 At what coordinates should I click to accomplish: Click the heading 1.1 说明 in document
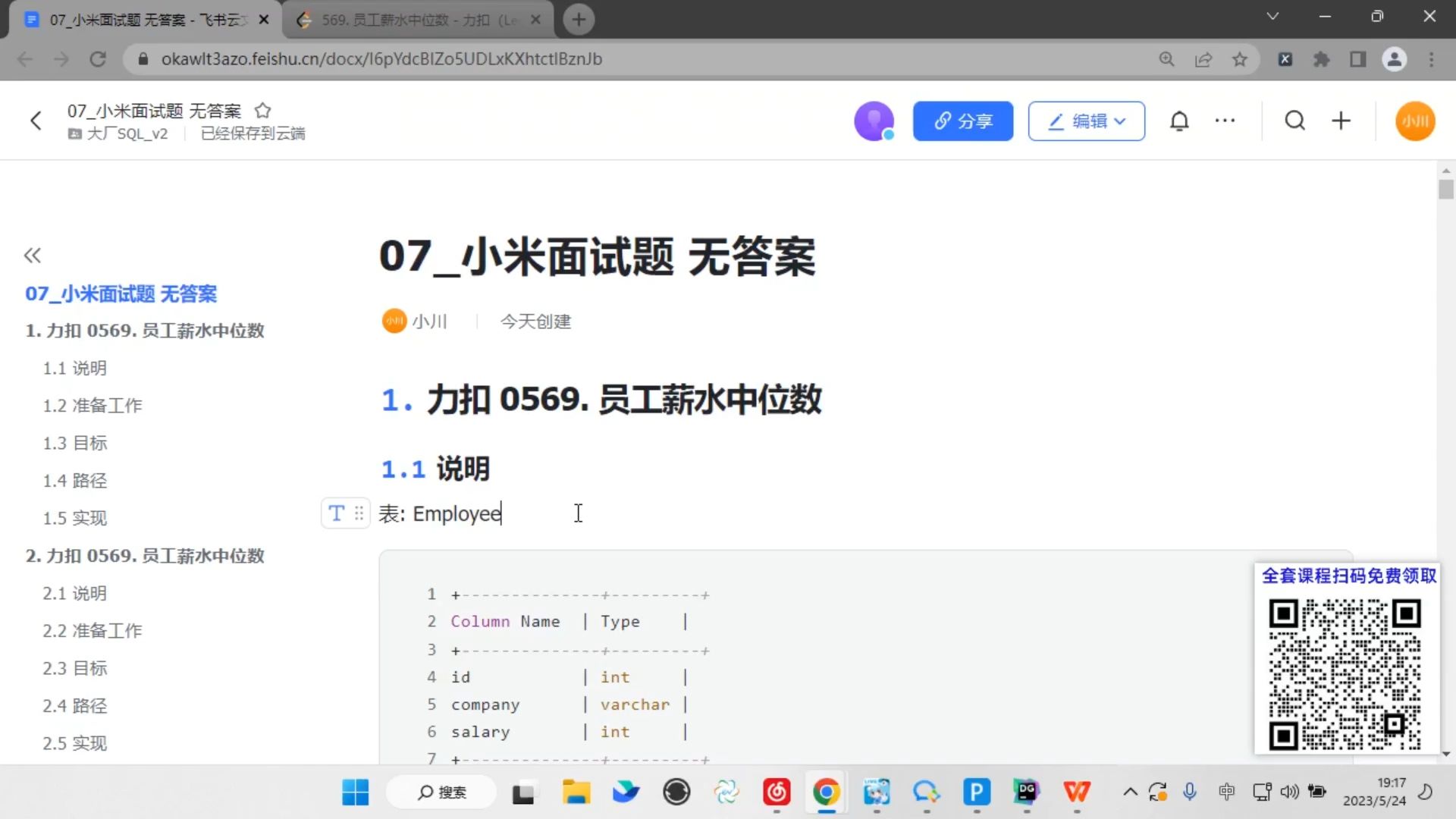(435, 469)
